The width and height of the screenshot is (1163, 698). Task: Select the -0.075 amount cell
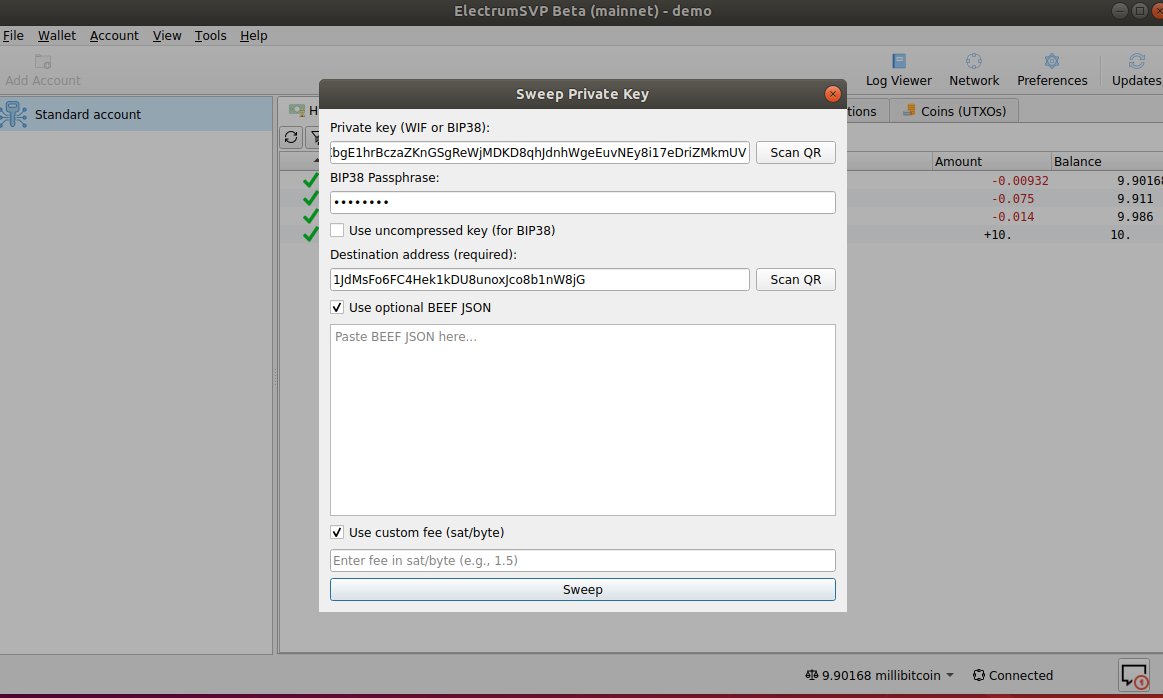(x=1012, y=198)
